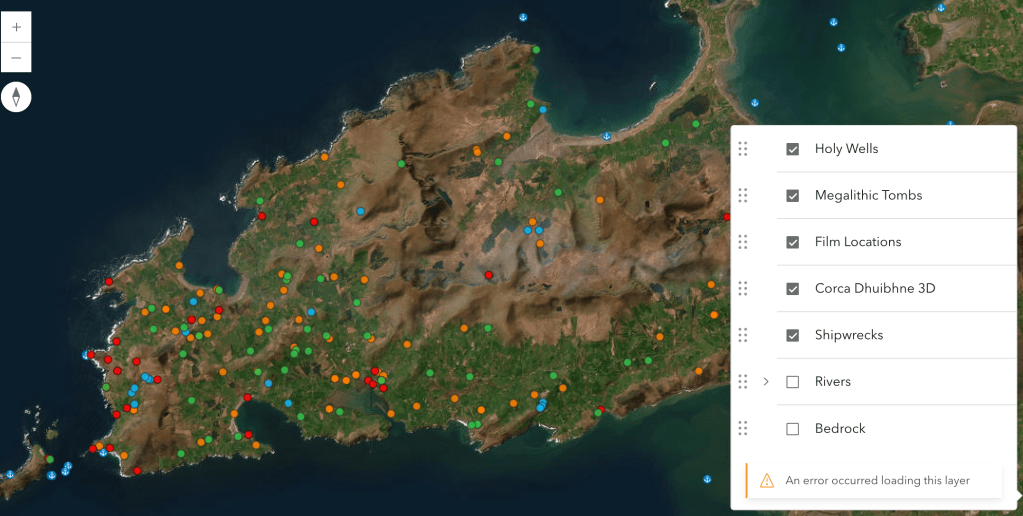The image size is (1023, 516).
Task: Click drag handle beside Corca Dhuibhne 3D
Action: tap(742, 289)
